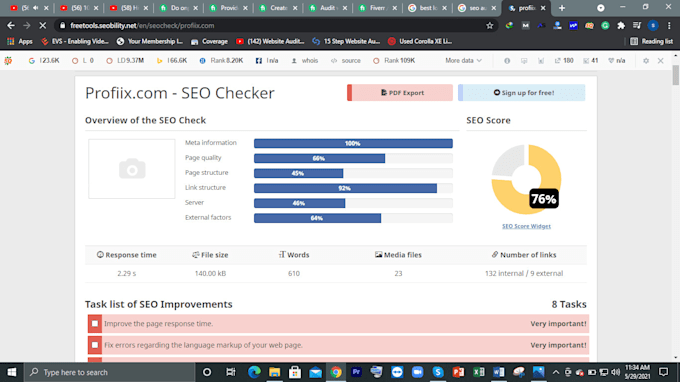Click the Bing index 66.6K parameter
680x382 pixels.
tap(172, 61)
